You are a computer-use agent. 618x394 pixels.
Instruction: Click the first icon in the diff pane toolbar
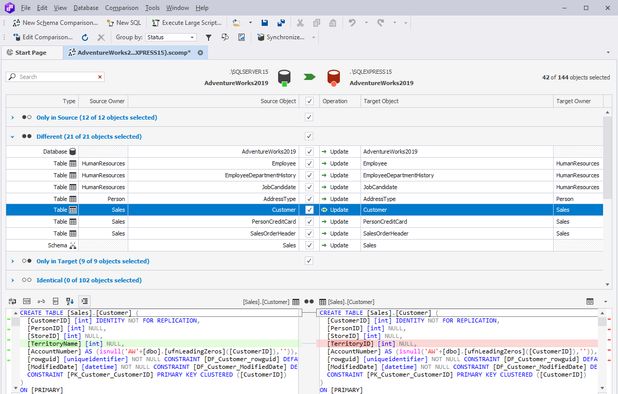[x=13, y=301]
